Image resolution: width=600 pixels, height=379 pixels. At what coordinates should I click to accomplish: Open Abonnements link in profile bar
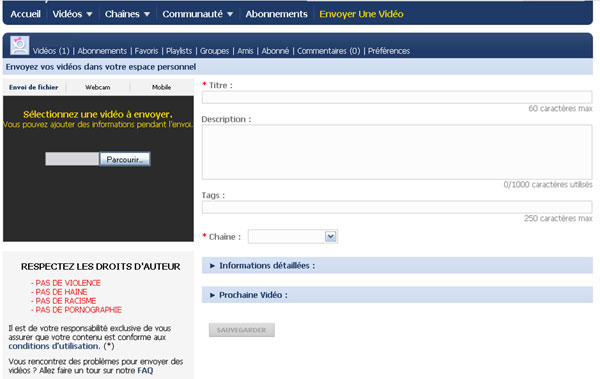click(x=102, y=51)
